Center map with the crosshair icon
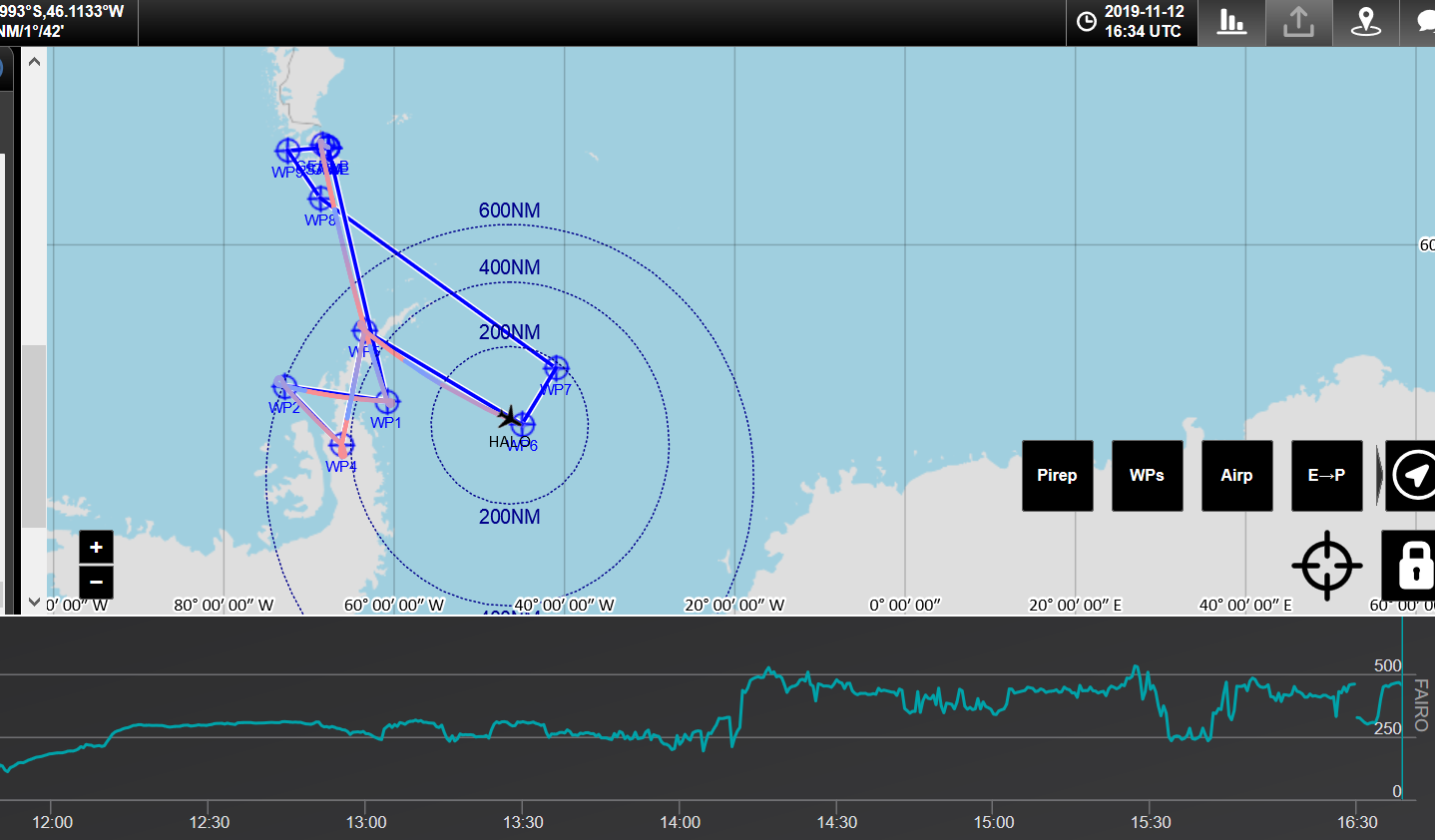Image resolution: width=1435 pixels, height=840 pixels. (x=1327, y=566)
